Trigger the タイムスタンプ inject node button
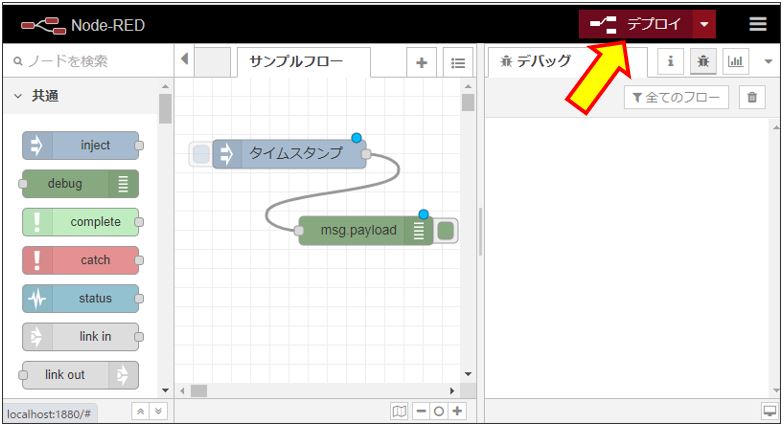This screenshot has height=428, width=784. pyautogui.click(x=201, y=154)
